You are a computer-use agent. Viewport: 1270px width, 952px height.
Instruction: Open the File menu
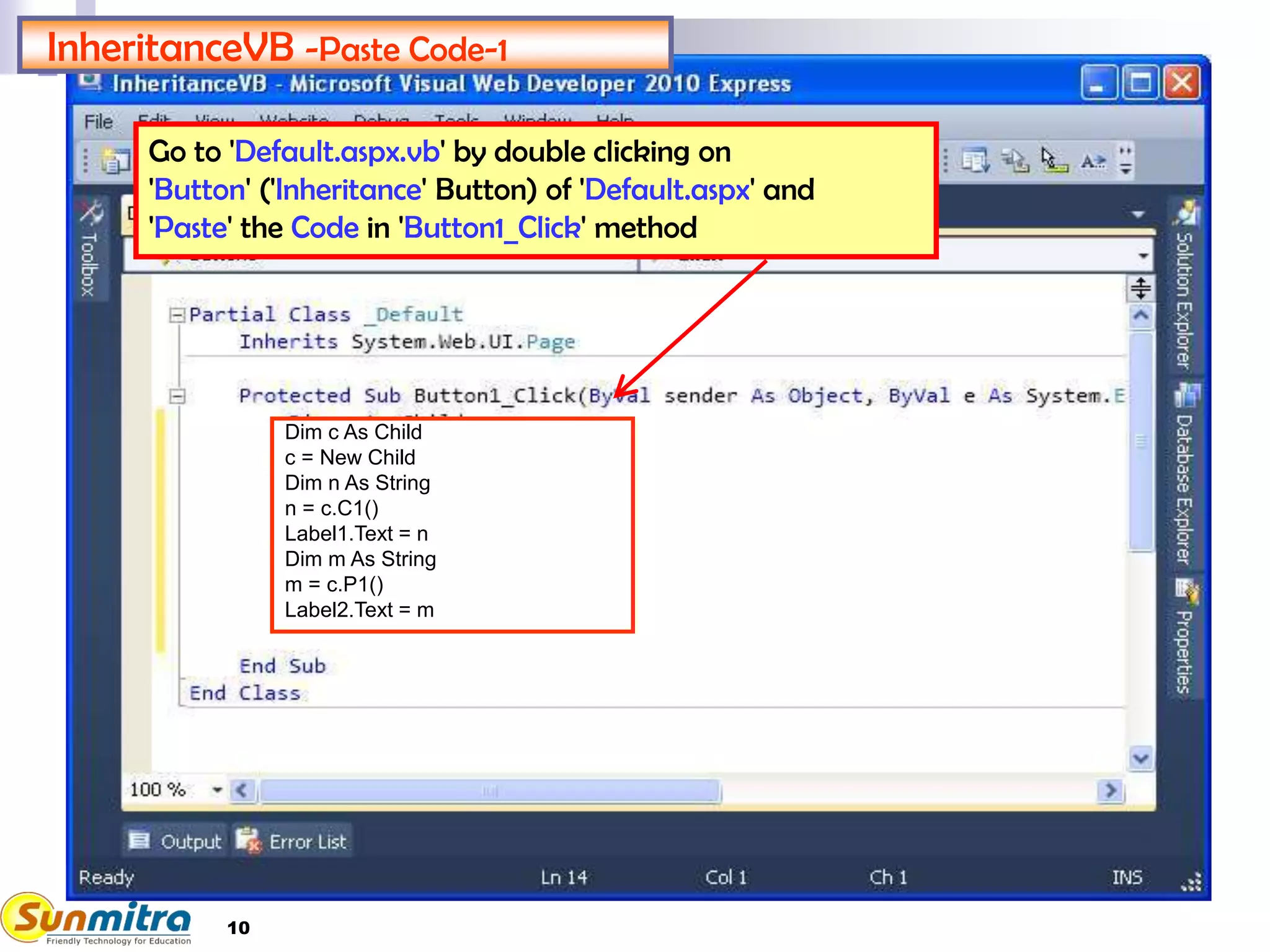click(99, 121)
